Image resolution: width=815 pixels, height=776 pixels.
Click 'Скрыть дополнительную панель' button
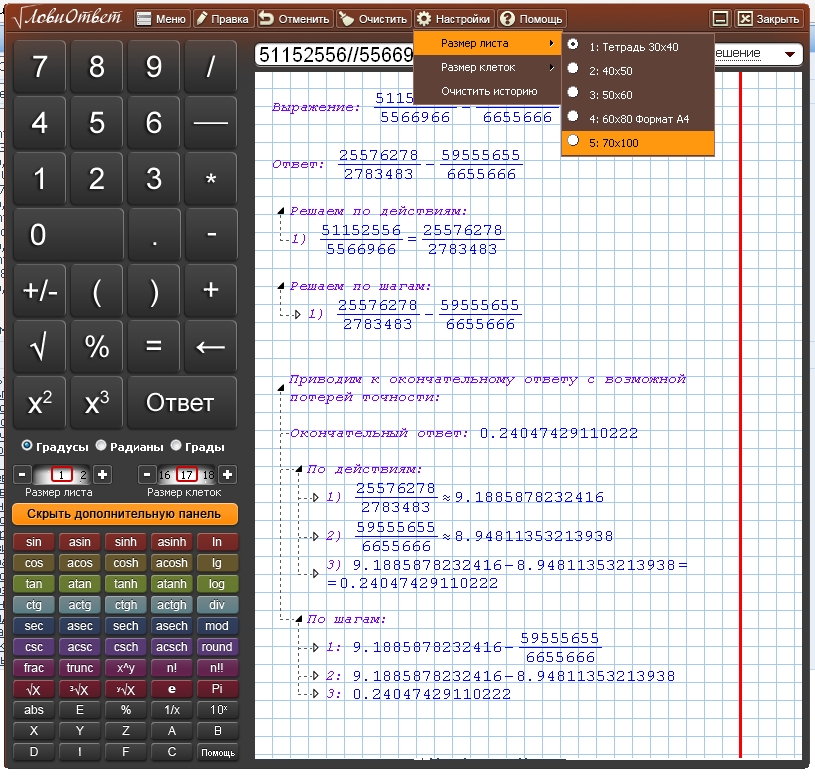pyautogui.click(x=125, y=514)
